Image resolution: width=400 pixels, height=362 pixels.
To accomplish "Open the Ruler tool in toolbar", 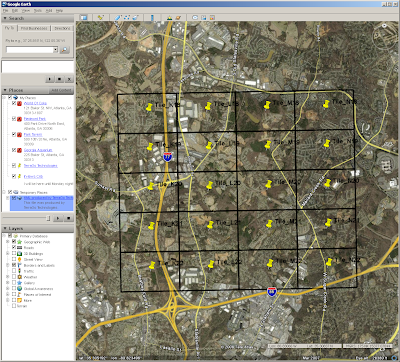I will pyautogui.click(x=152, y=18).
